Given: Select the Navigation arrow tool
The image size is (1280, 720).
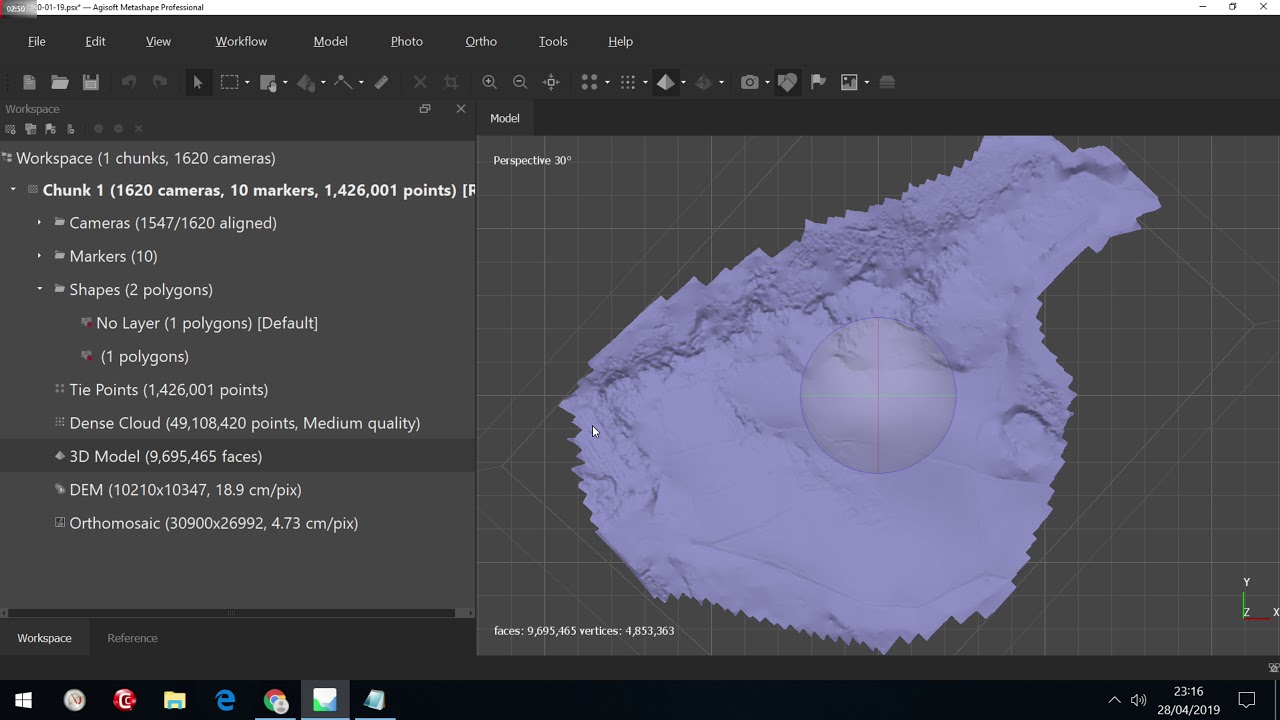Looking at the screenshot, I should 198,82.
